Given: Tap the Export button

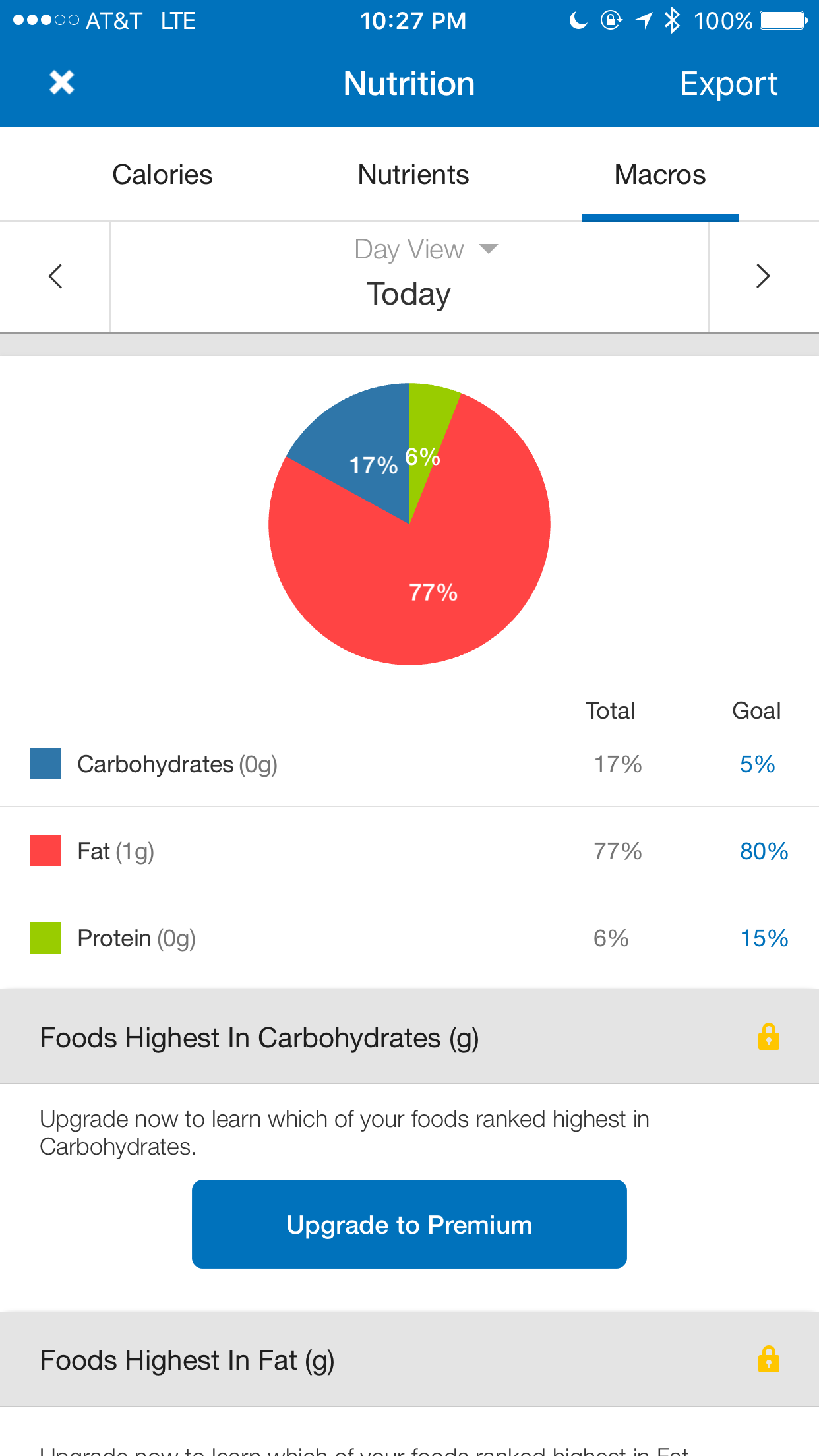Looking at the screenshot, I should [x=729, y=84].
